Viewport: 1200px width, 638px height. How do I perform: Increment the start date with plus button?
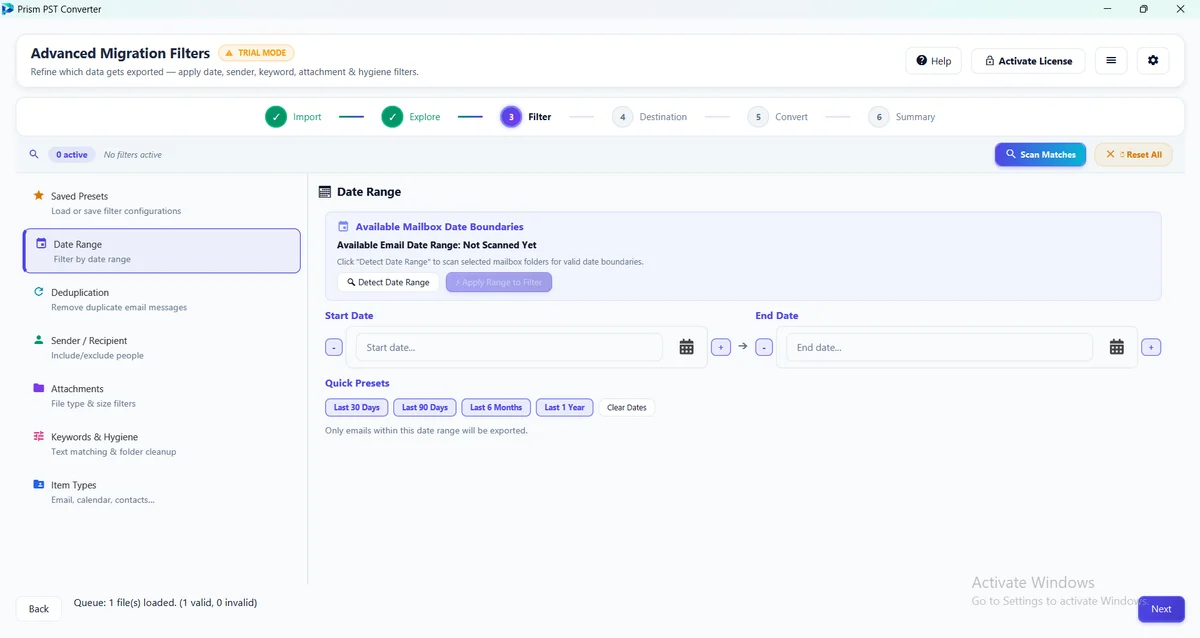721,347
